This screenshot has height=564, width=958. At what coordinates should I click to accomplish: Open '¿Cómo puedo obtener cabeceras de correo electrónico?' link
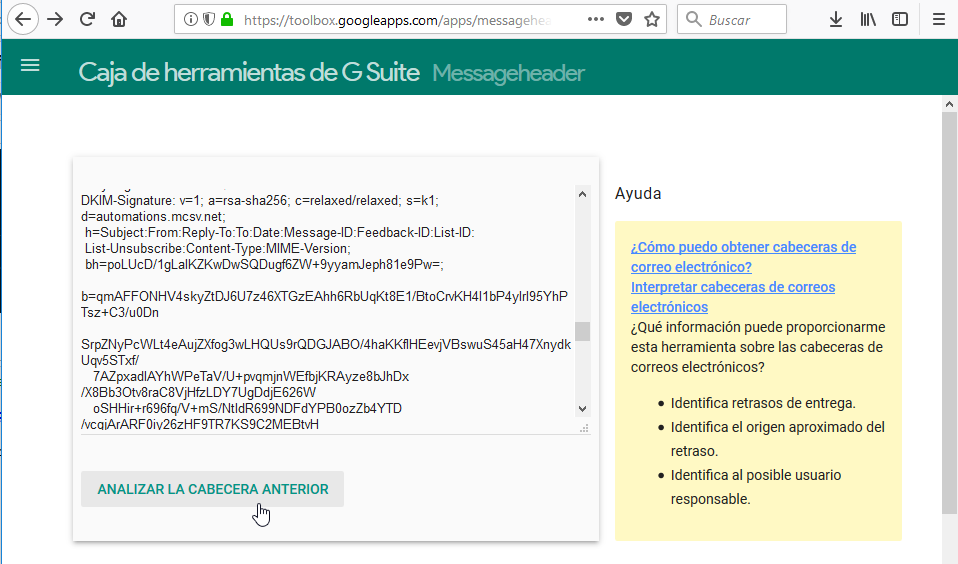[743, 257]
